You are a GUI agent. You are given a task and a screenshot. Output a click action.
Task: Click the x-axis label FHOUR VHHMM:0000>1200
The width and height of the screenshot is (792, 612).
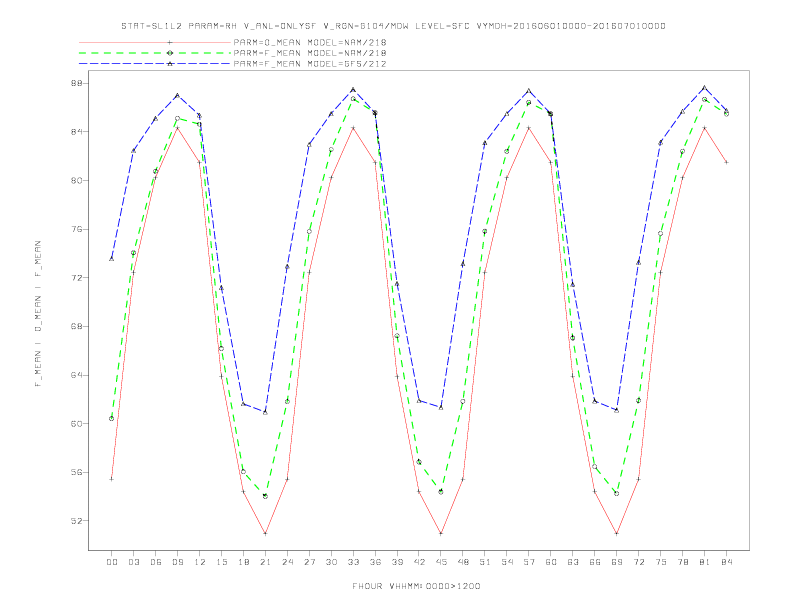tap(416, 586)
